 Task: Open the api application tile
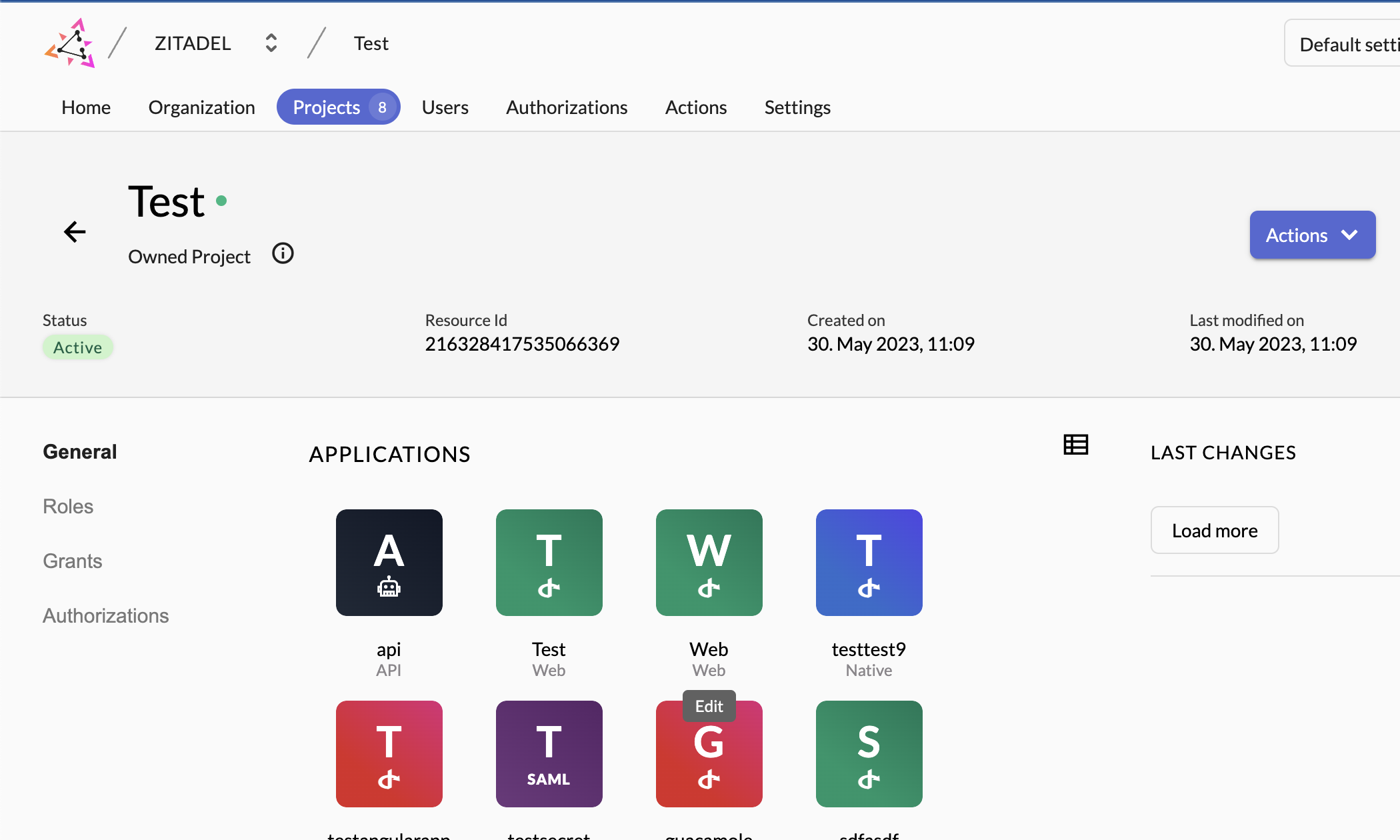click(389, 563)
